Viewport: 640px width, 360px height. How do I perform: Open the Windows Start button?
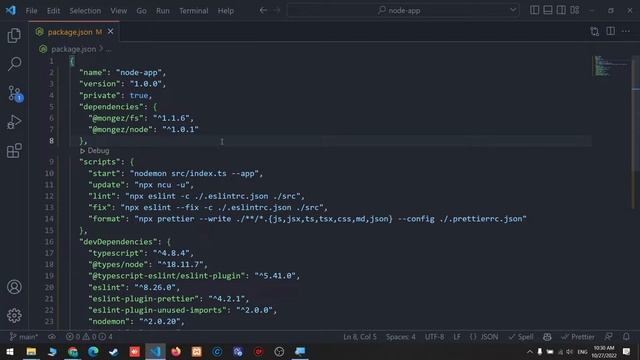[x=10, y=351]
